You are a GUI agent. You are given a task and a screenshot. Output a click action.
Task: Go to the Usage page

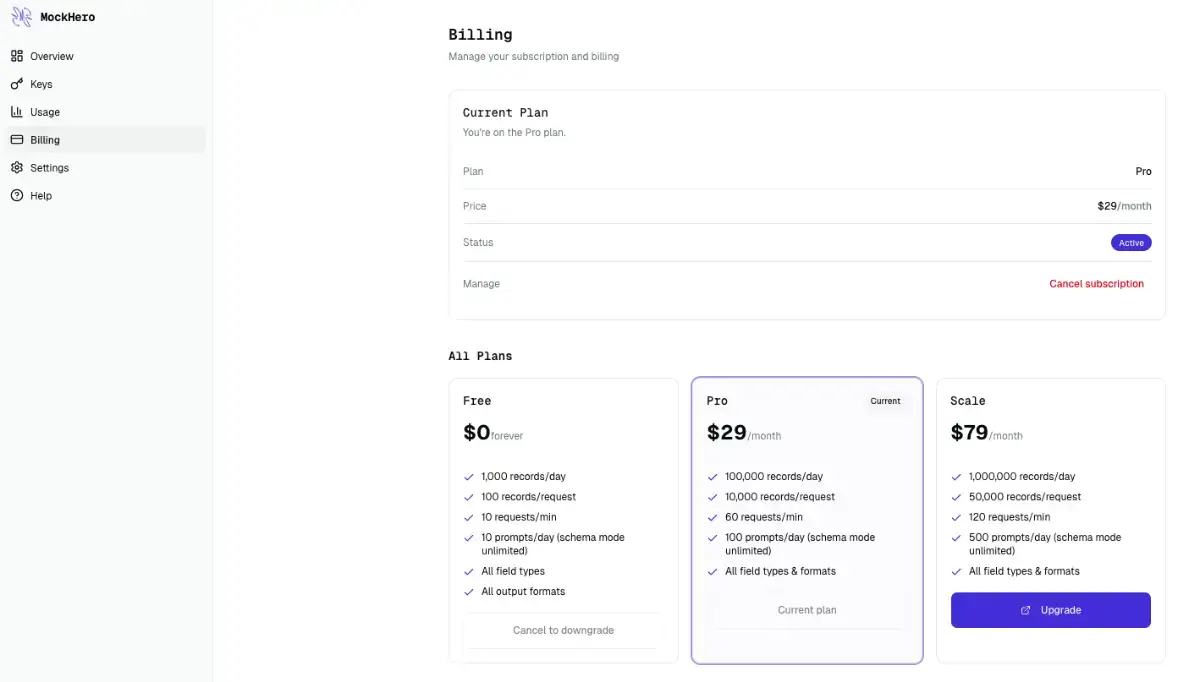click(45, 112)
